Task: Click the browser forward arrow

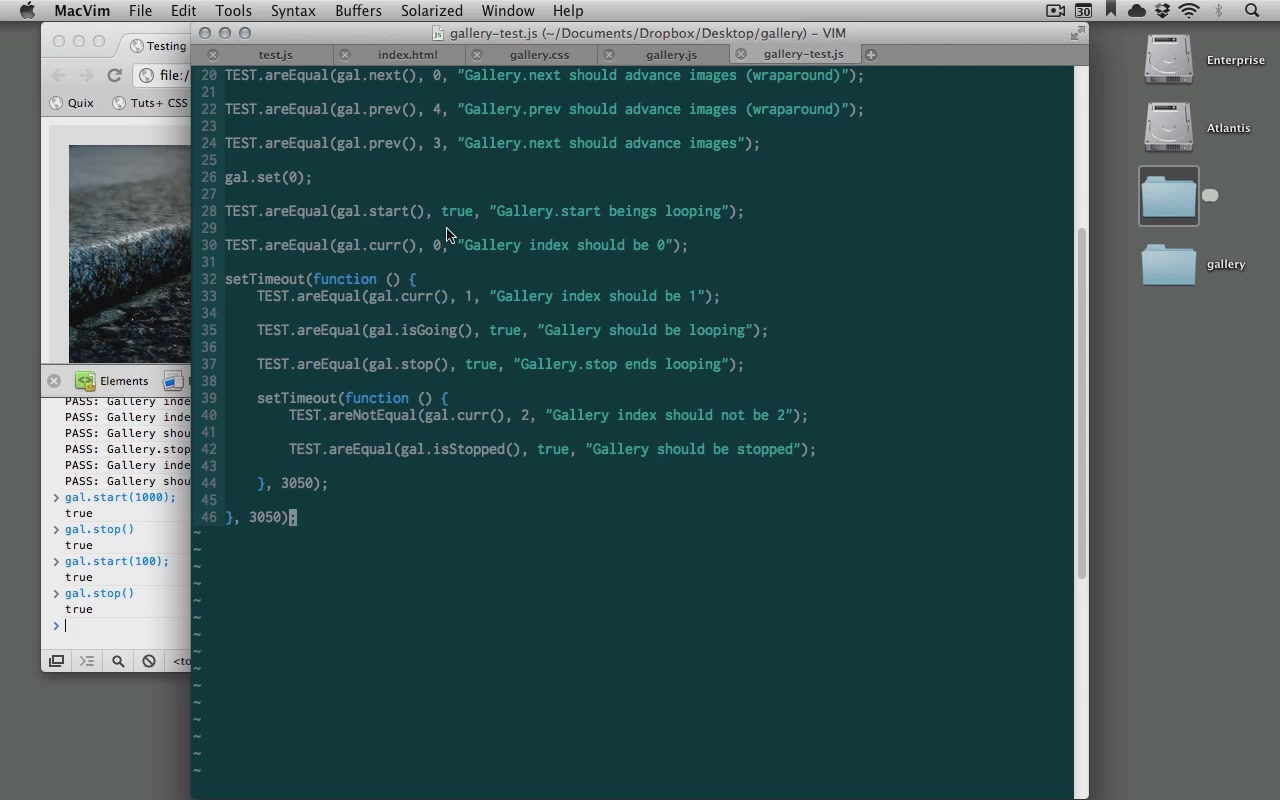Action: pyautogui.click(x=86, y=75)
